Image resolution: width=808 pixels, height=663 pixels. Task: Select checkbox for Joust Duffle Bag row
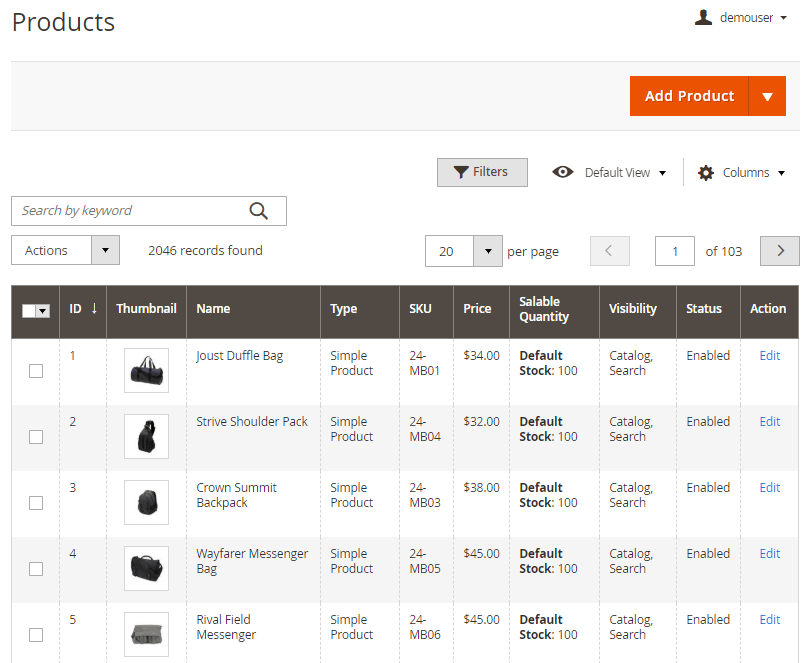pyautogui.click(x=36, y=371)
